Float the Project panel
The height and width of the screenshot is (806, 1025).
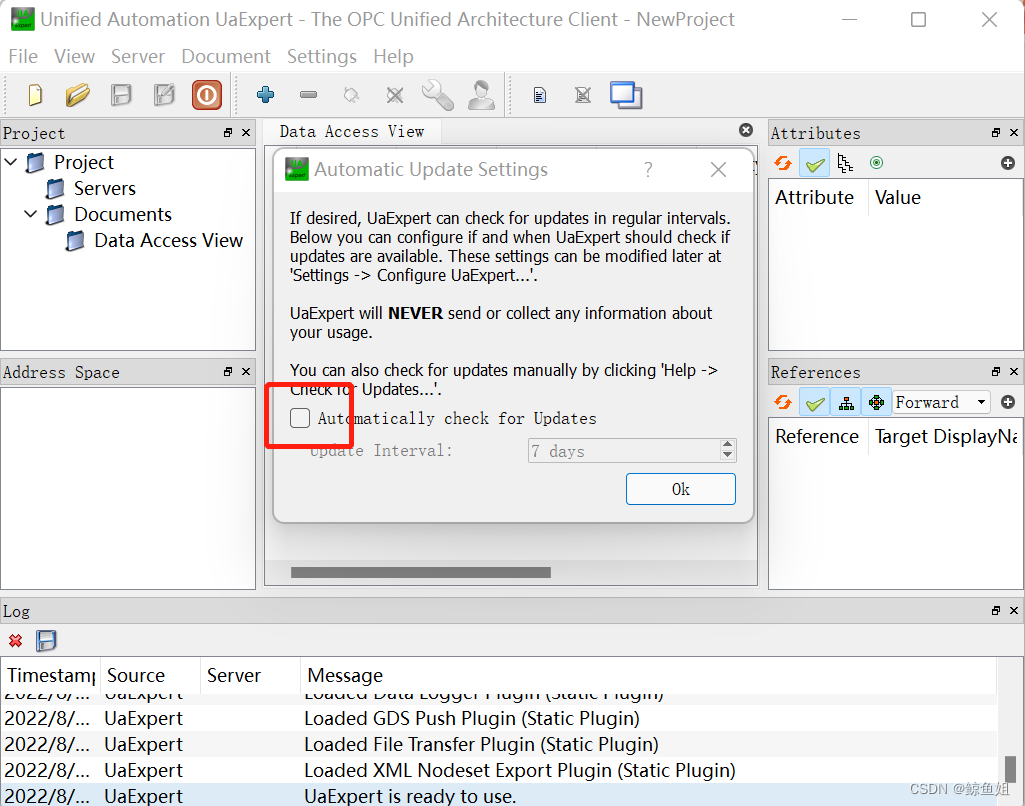coord(228,133)
